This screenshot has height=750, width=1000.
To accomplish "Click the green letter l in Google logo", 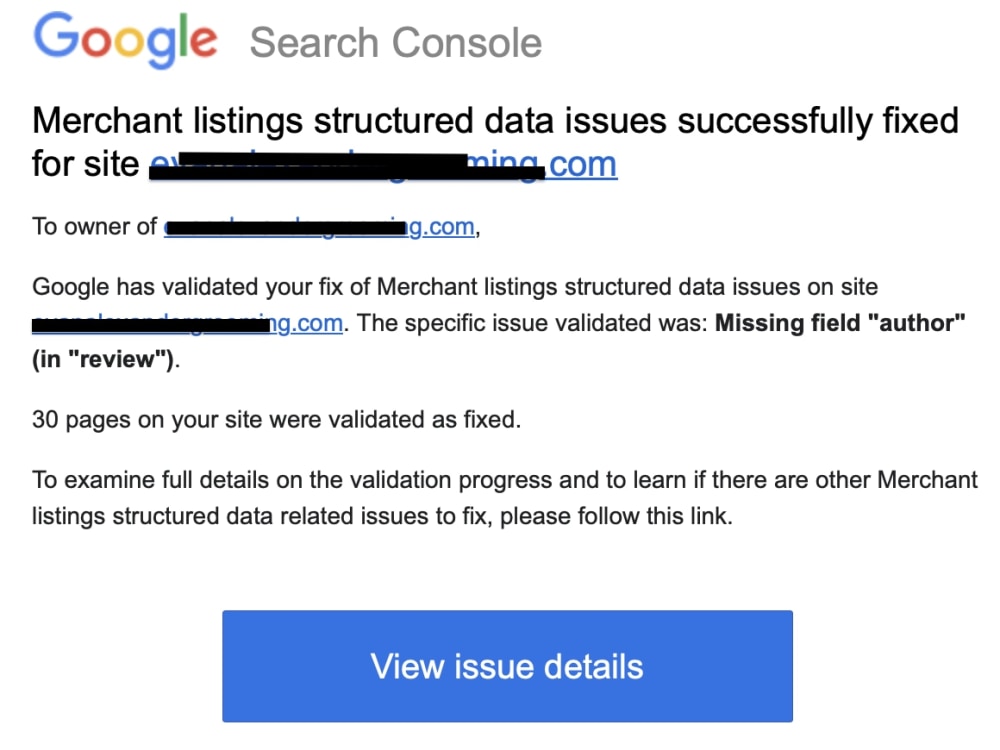I will coord(182,35).
